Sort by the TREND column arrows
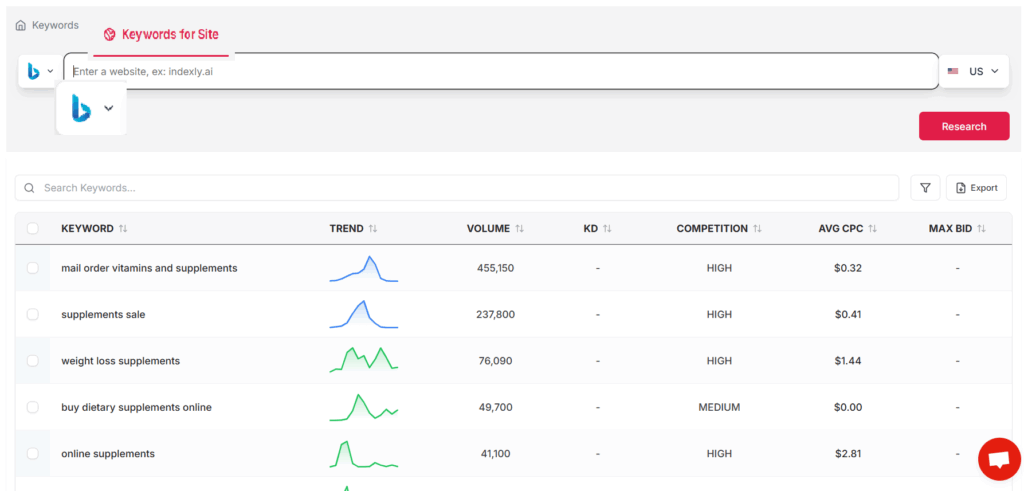The height and width of the screenshot is (491, 1024). 373,229
